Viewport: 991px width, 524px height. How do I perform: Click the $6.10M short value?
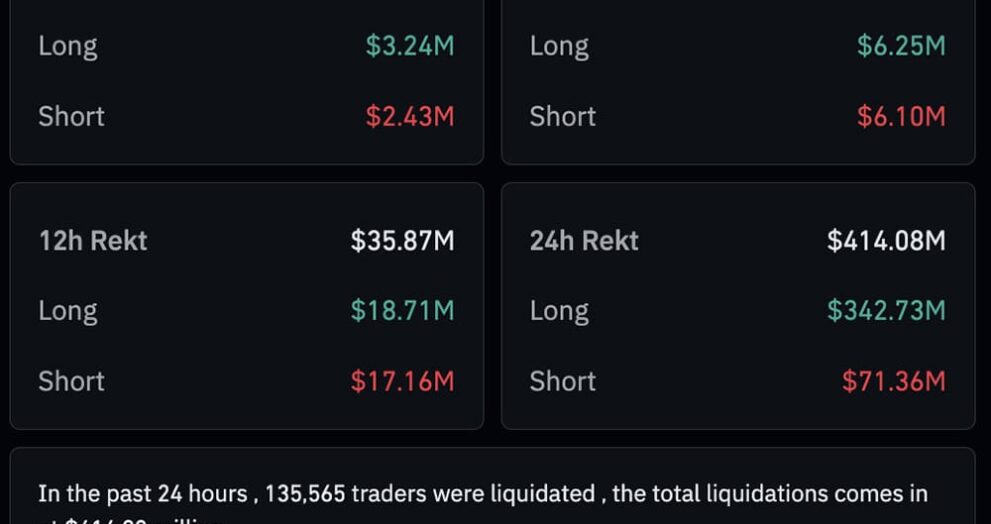(900, 116)
